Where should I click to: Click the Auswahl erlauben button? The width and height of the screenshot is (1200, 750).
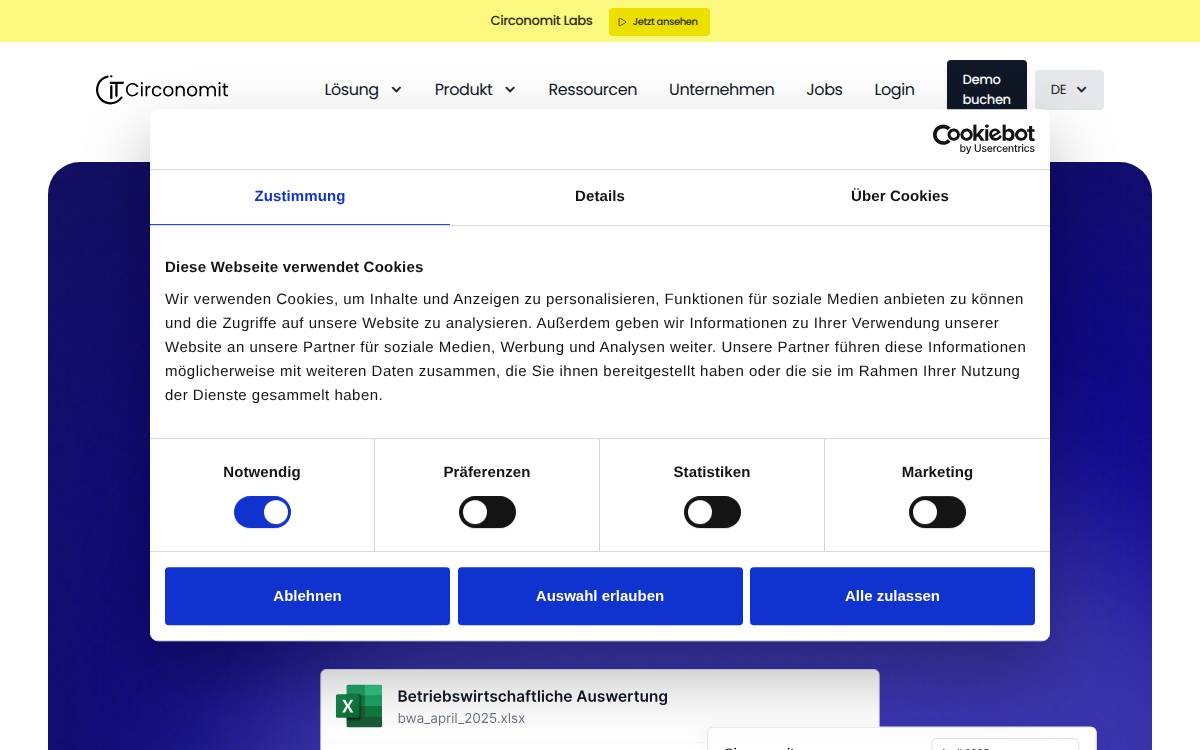tap(600, 596)
